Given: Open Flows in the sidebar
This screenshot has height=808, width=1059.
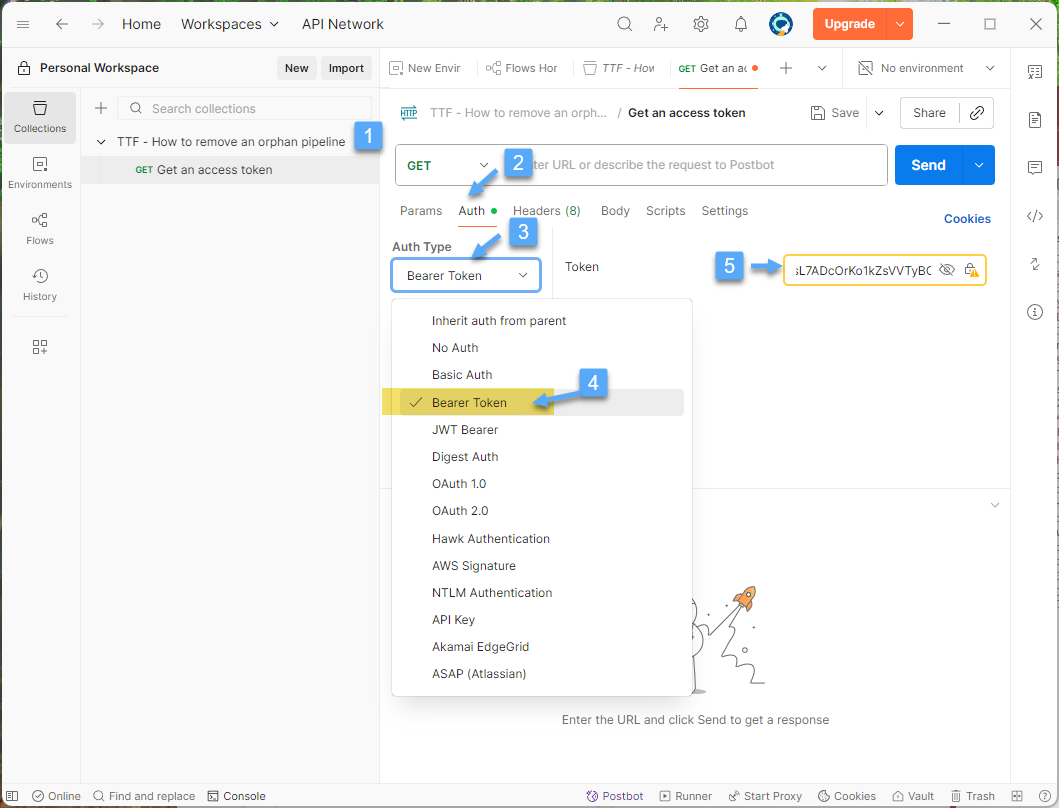Looking at the screenshot, I should click(40, 229).
